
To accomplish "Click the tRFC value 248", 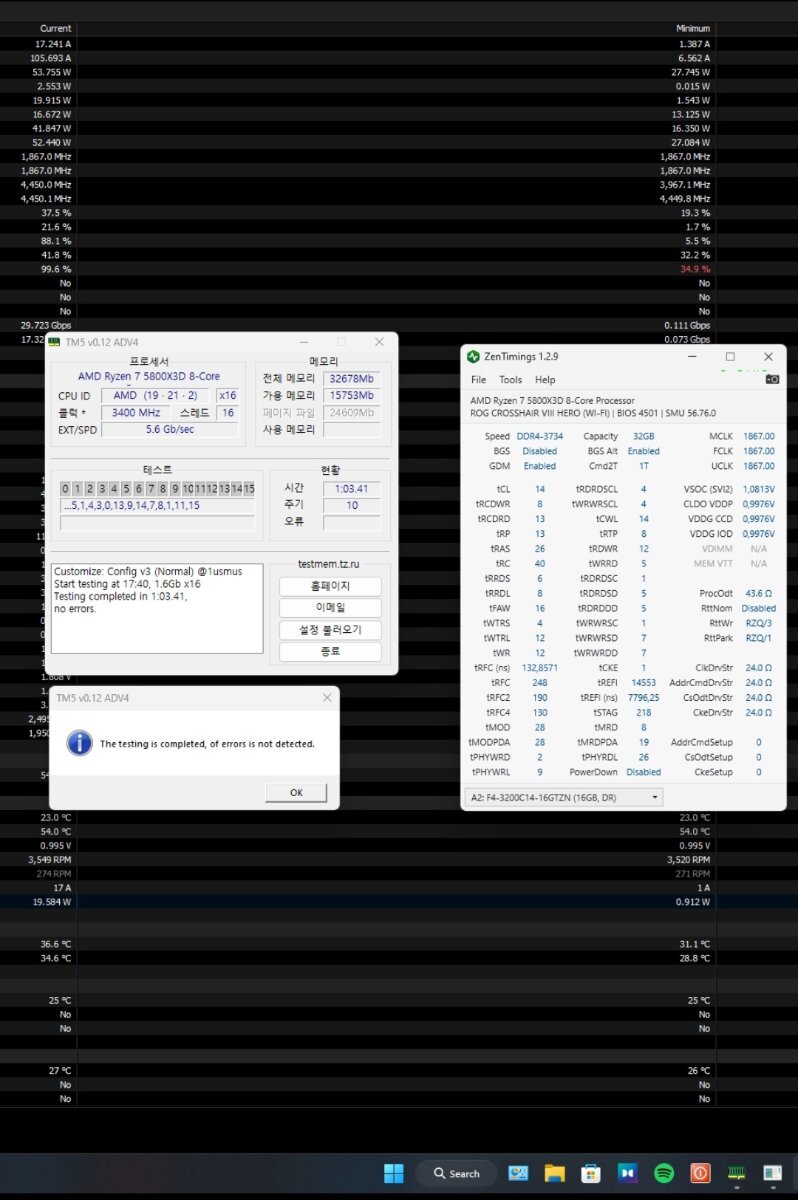I will 540,682.
